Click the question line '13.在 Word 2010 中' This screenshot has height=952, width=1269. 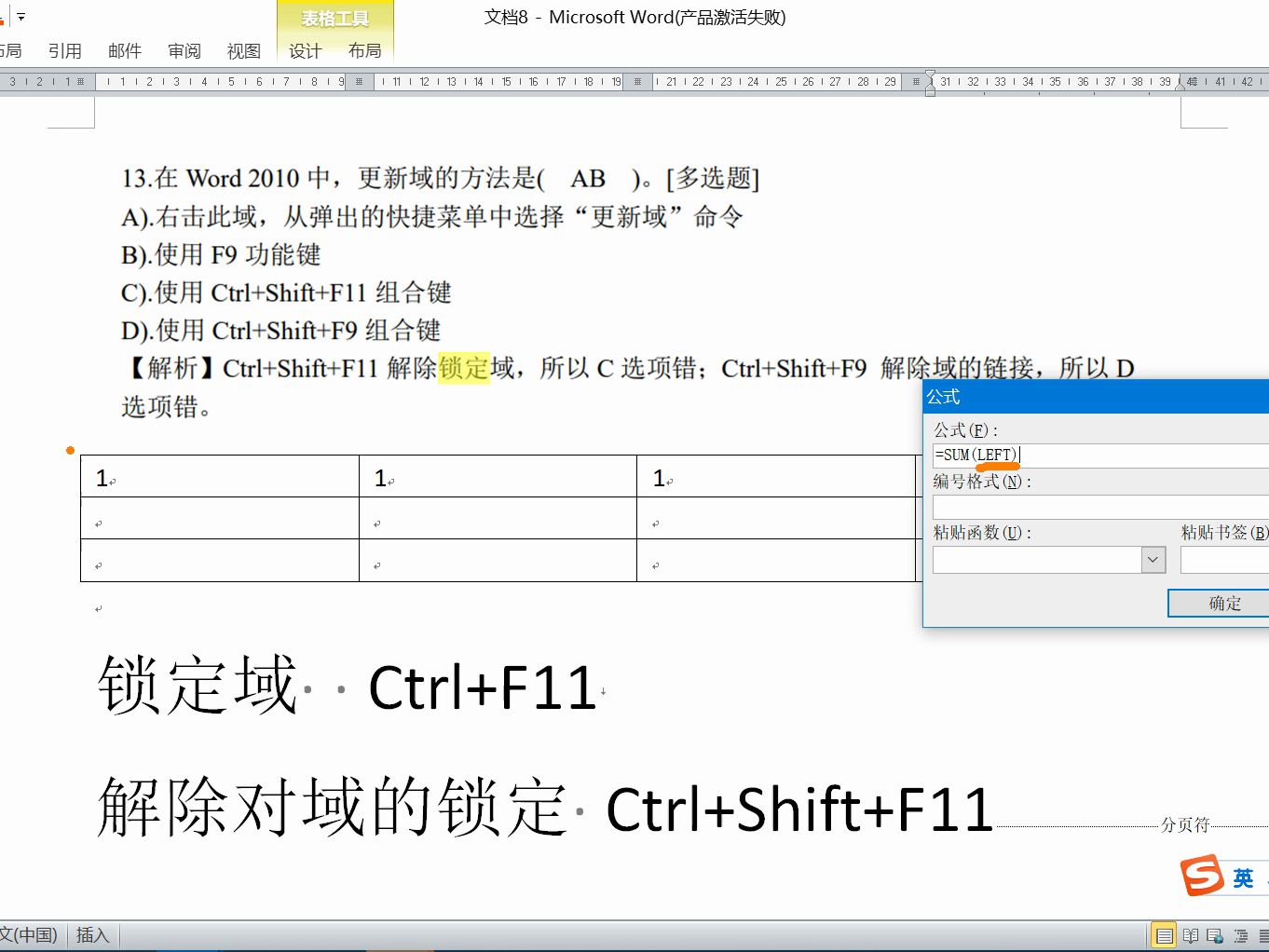pyautogui.click(x=440, y=178)
